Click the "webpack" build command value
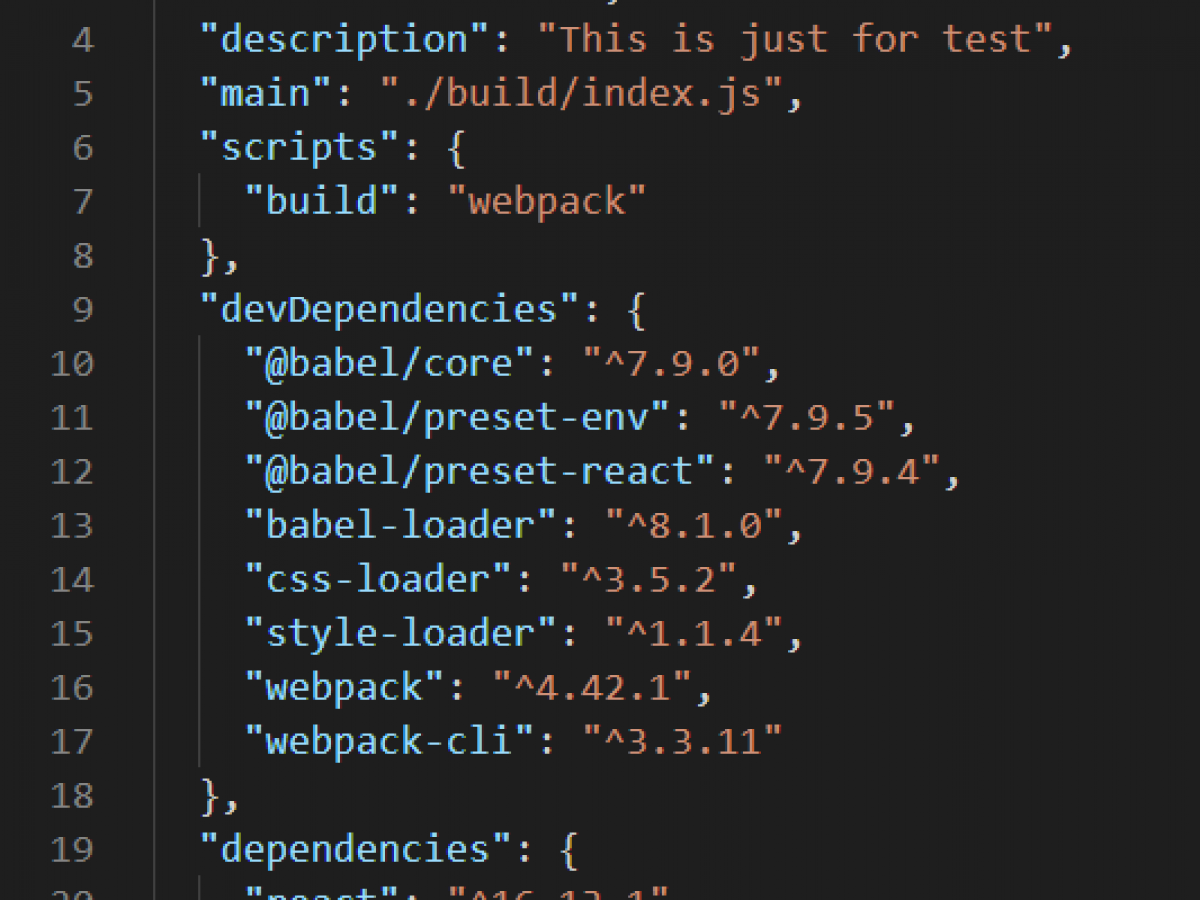 click(x=548, y=201)
